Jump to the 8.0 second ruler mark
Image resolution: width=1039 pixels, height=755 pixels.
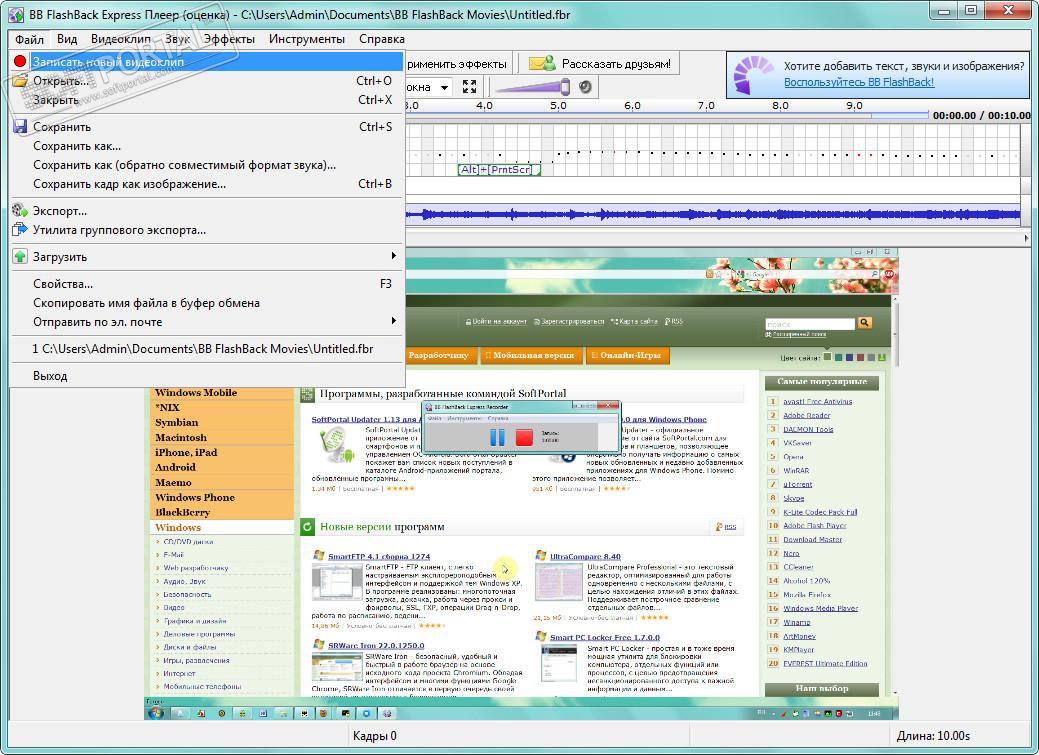pyautogui.click(x=781, y=105)
